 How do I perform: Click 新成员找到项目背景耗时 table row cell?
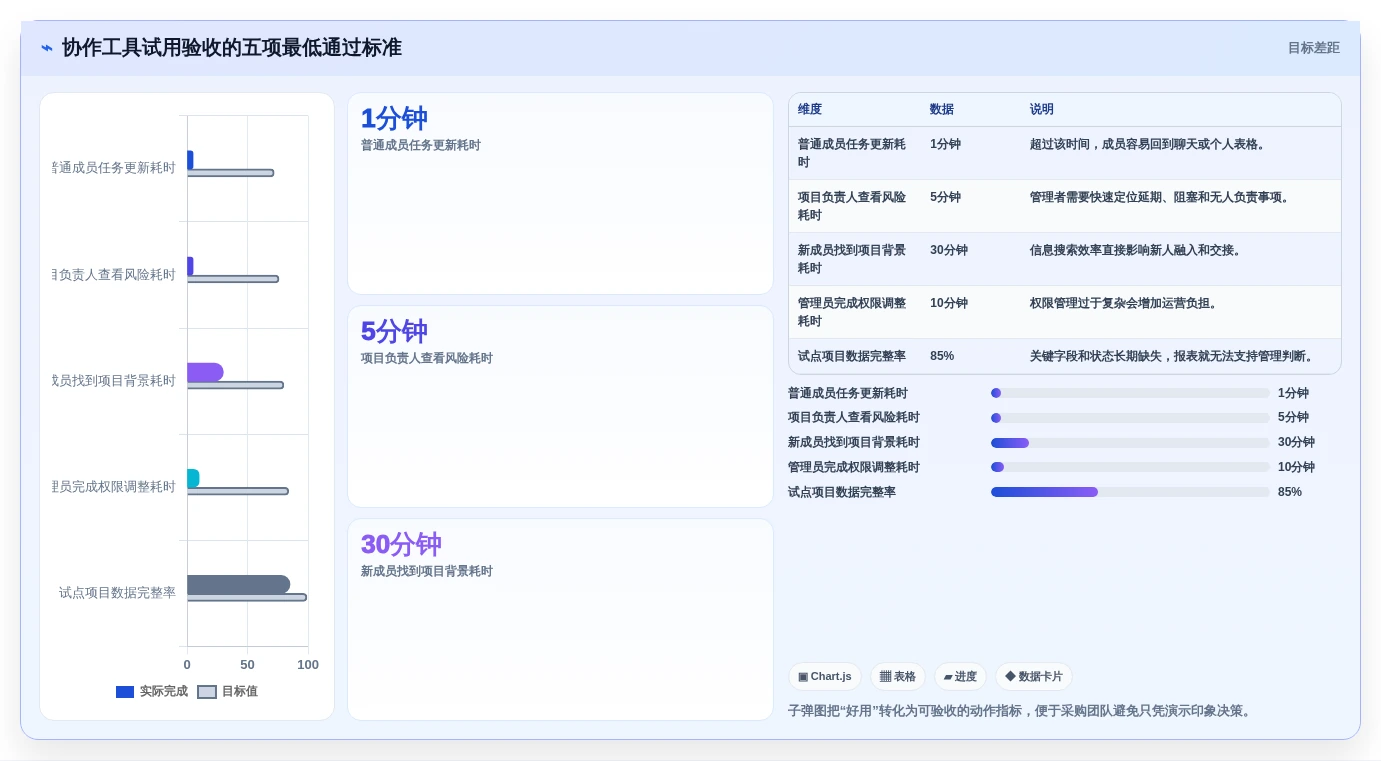853,259
